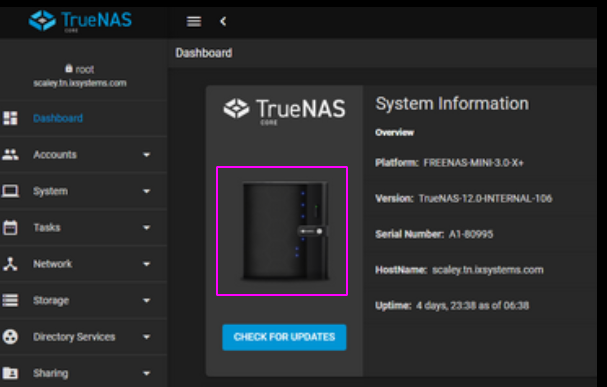
Task: Click the lock icon beside root
Action: coord(69,68)
